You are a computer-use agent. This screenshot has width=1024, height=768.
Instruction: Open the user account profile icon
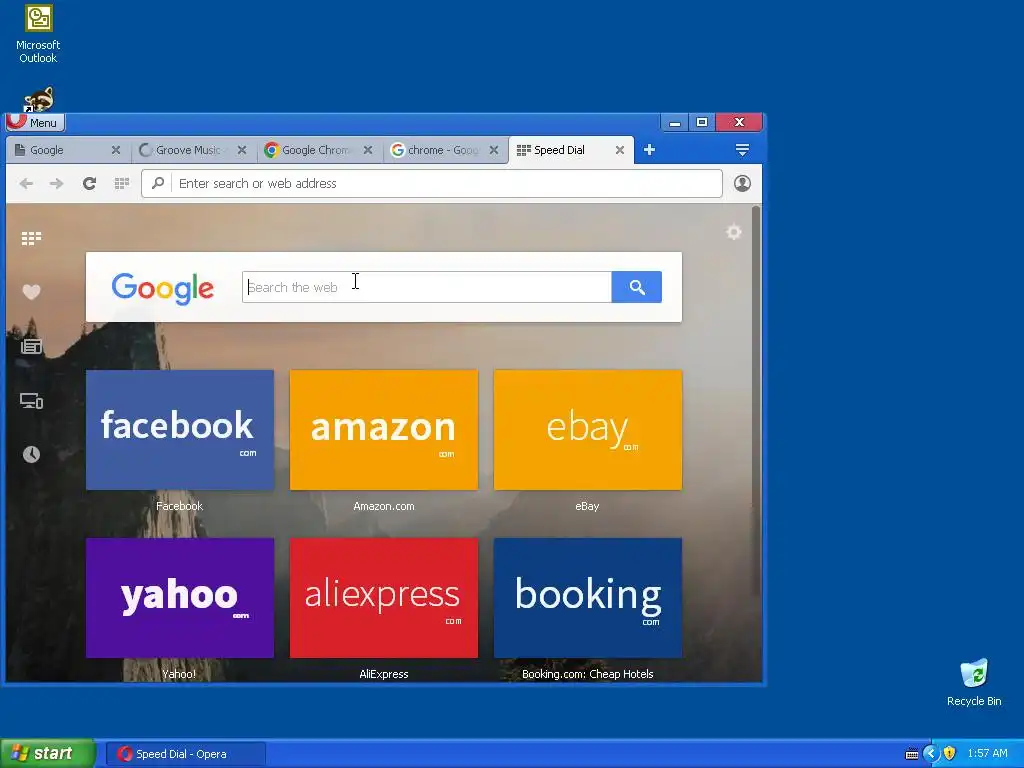pyautogui.click(x=742, y=184)
